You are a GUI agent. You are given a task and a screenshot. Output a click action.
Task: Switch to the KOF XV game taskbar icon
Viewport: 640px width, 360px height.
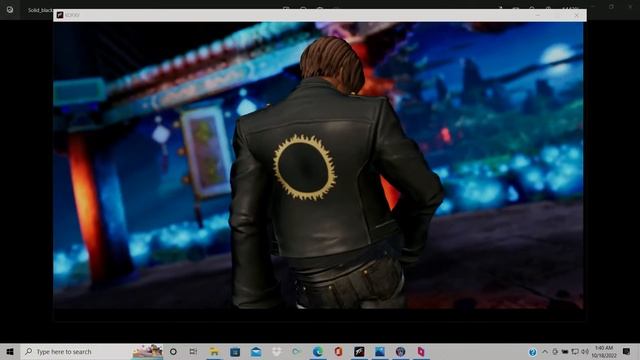pos(359,351)
